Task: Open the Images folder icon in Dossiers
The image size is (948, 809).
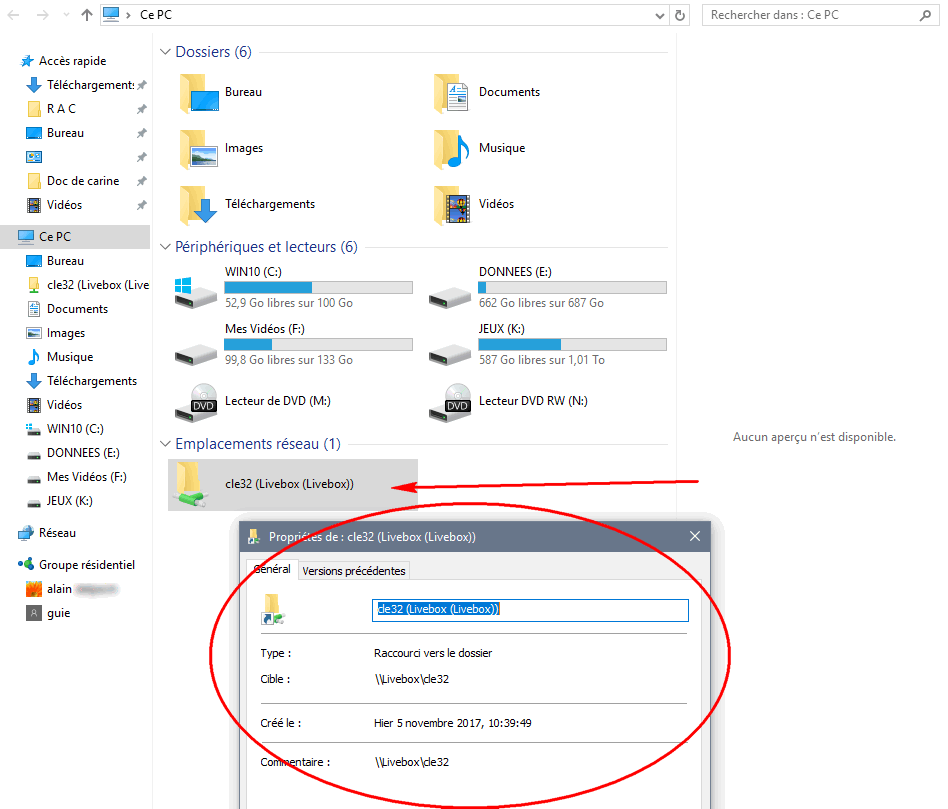Action: [x=199, y=149]
